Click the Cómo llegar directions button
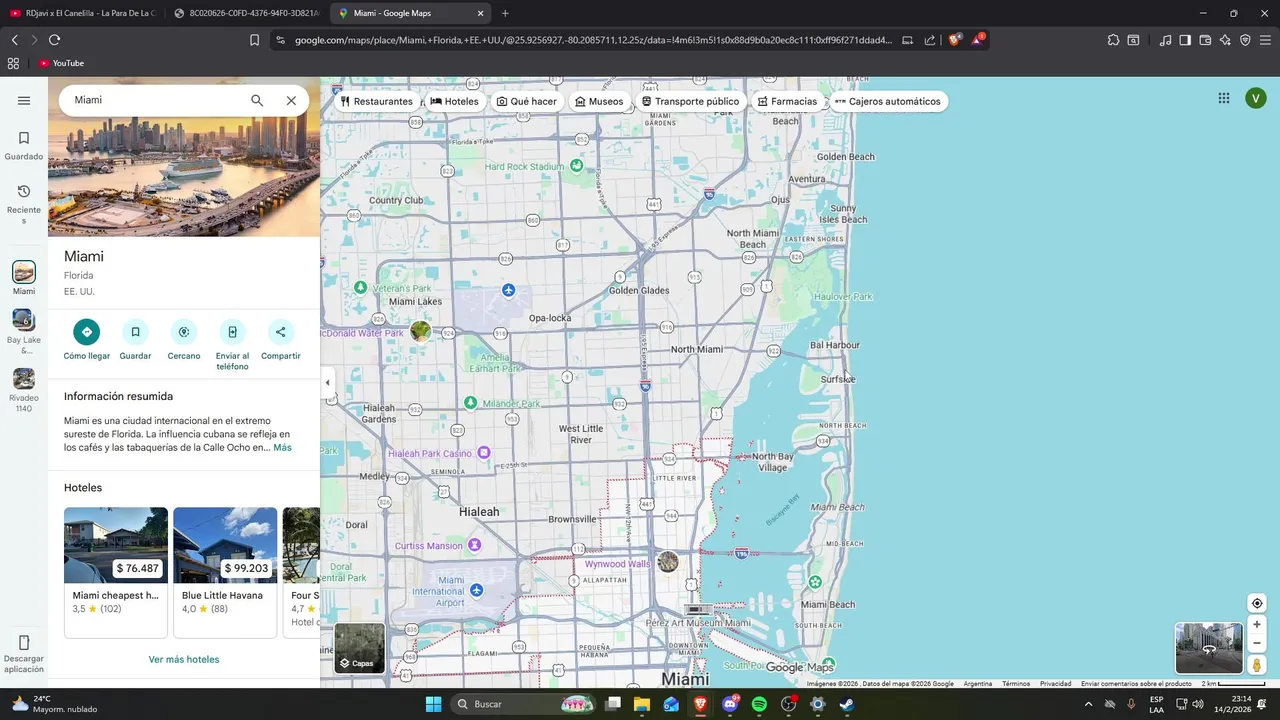The width and height of the screenshot is (1280, 720). click(87, 340)
